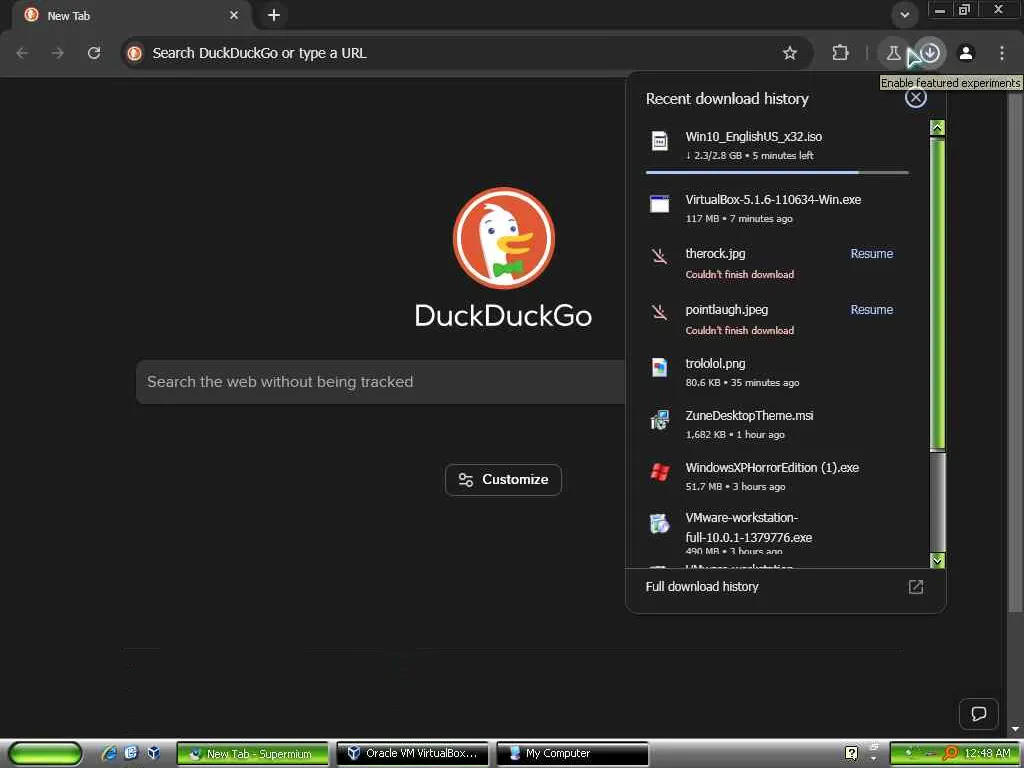Open the browser downloads button
1024x768 pixels.
click(x=930, y=53)
